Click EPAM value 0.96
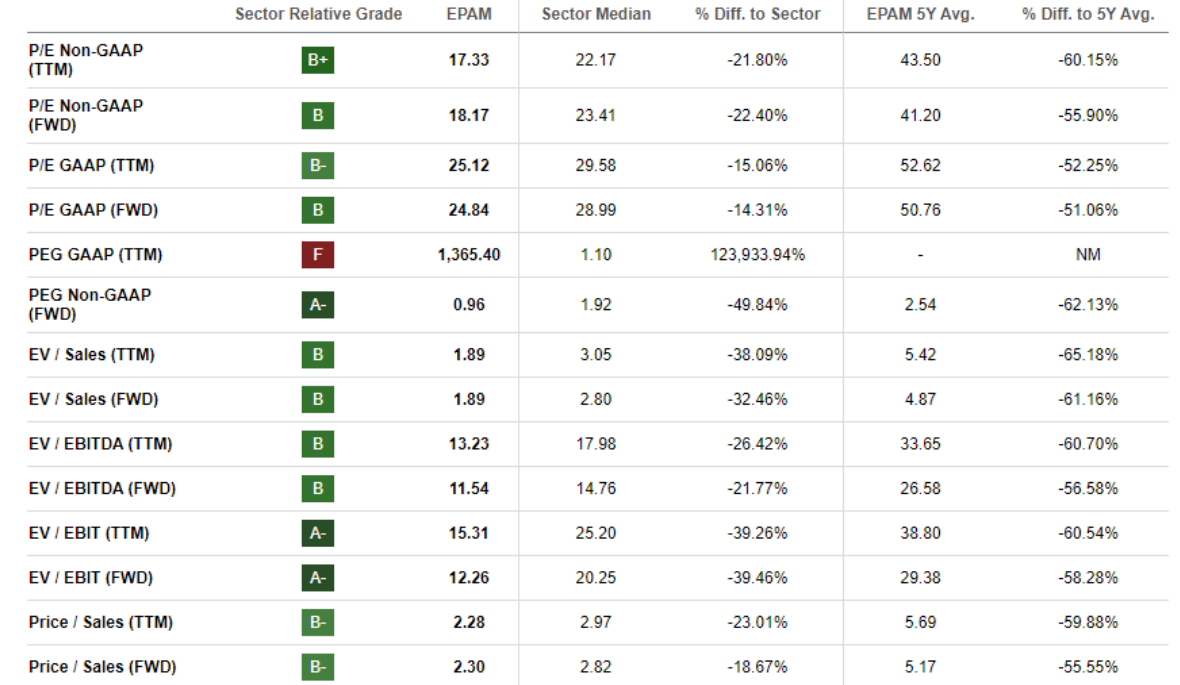 tap(469, 305)
